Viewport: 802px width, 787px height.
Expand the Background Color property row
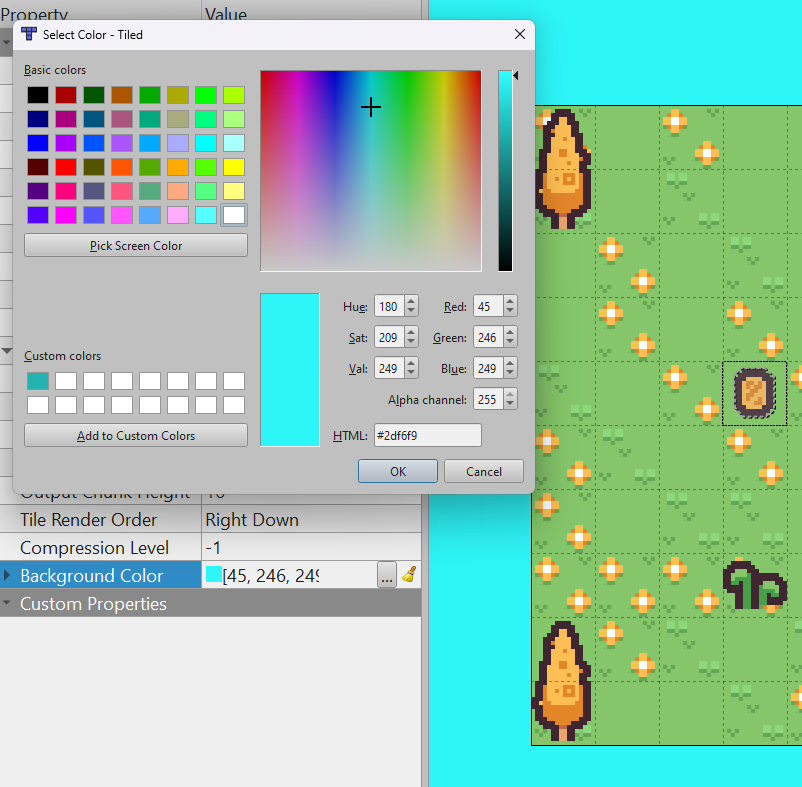pyautogui.click(x=8, y=575)
